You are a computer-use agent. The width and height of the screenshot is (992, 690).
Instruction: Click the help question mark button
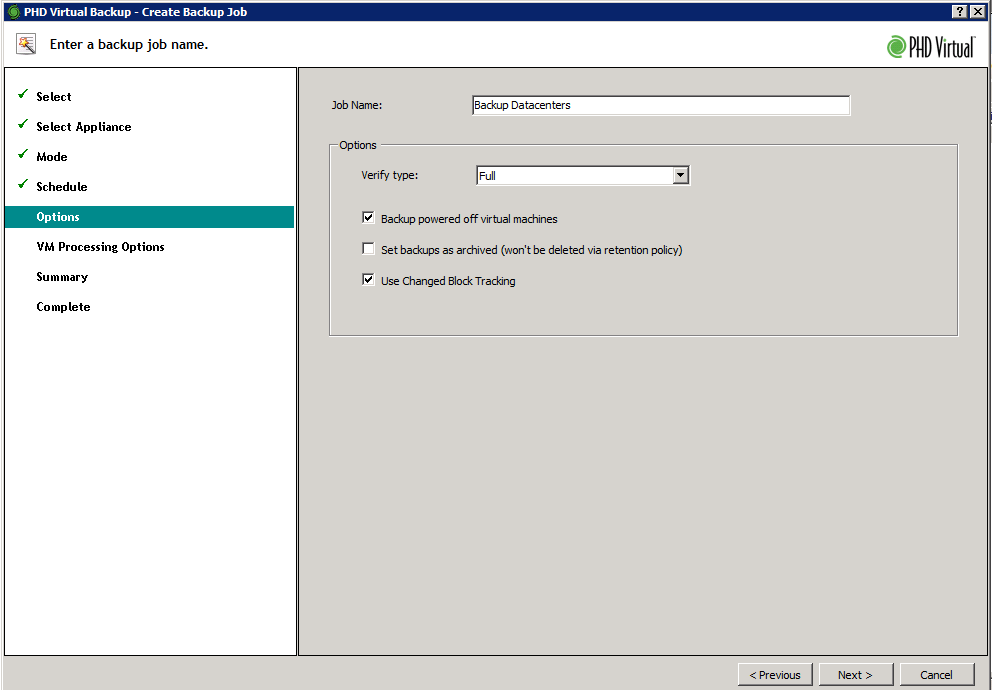pyautogui.click(x=959, y=11)
